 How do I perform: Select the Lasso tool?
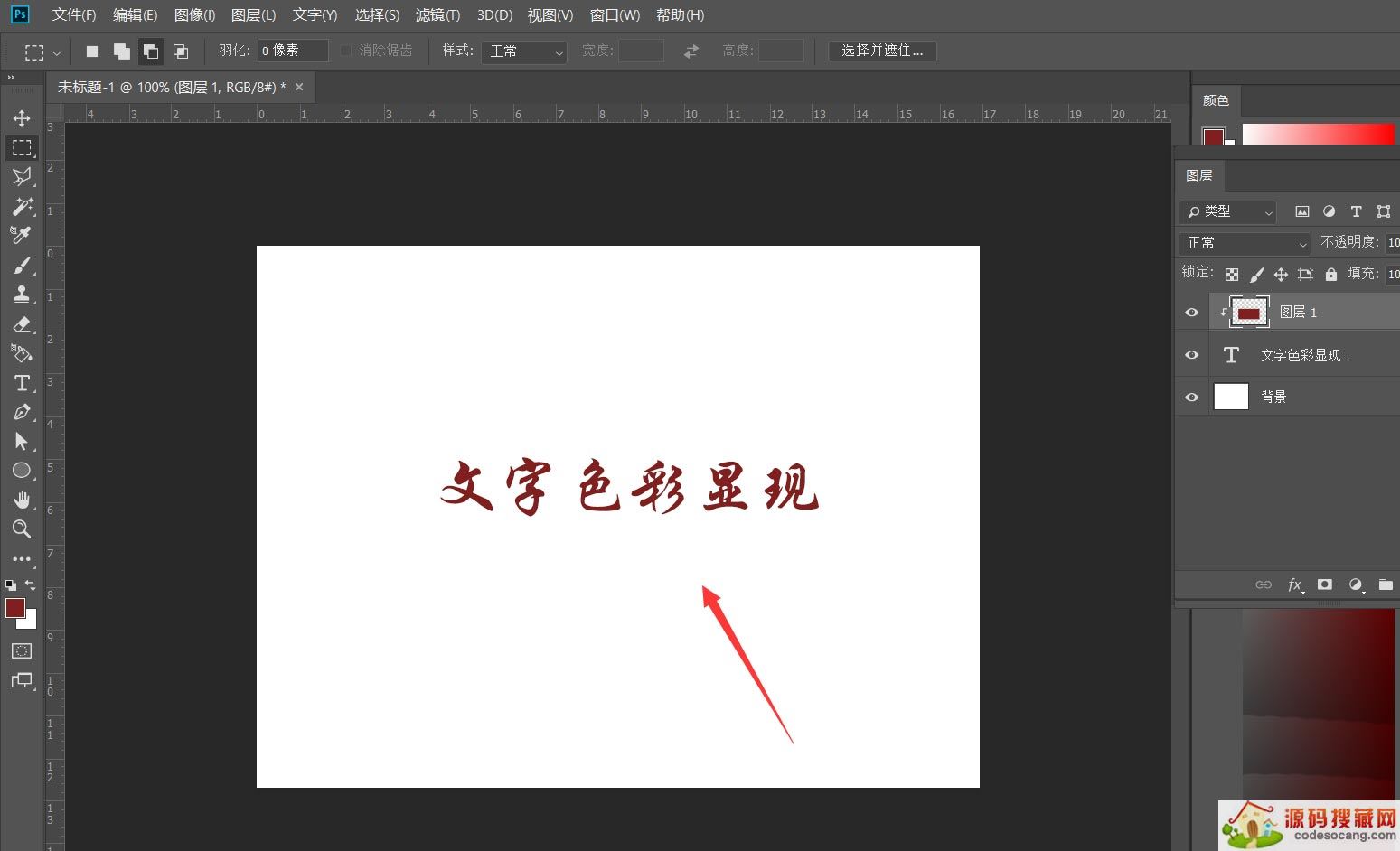click(22, 177)
